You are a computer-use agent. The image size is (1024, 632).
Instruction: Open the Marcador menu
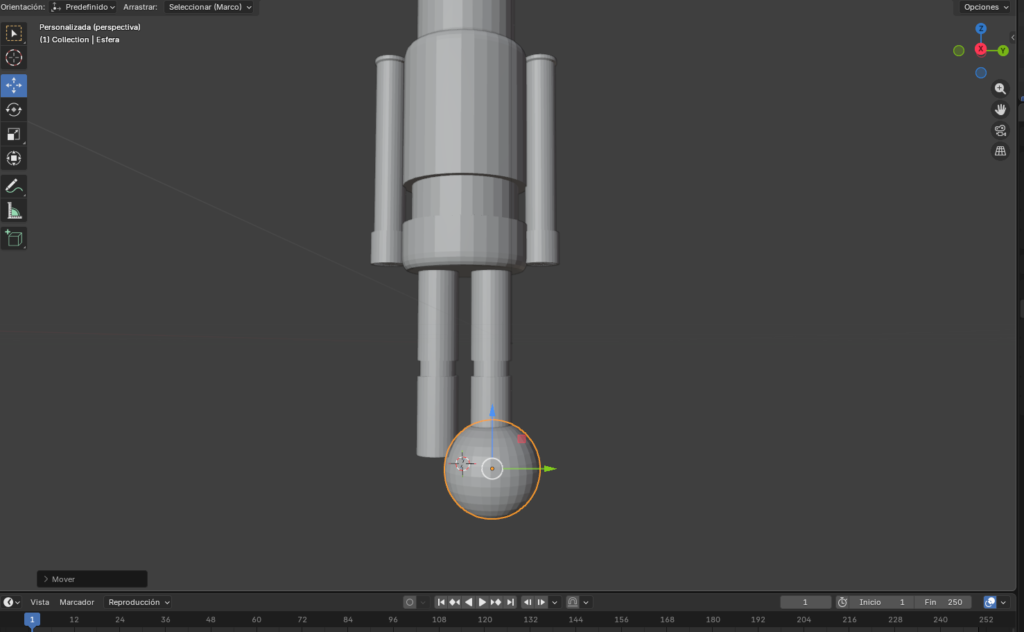77,602
